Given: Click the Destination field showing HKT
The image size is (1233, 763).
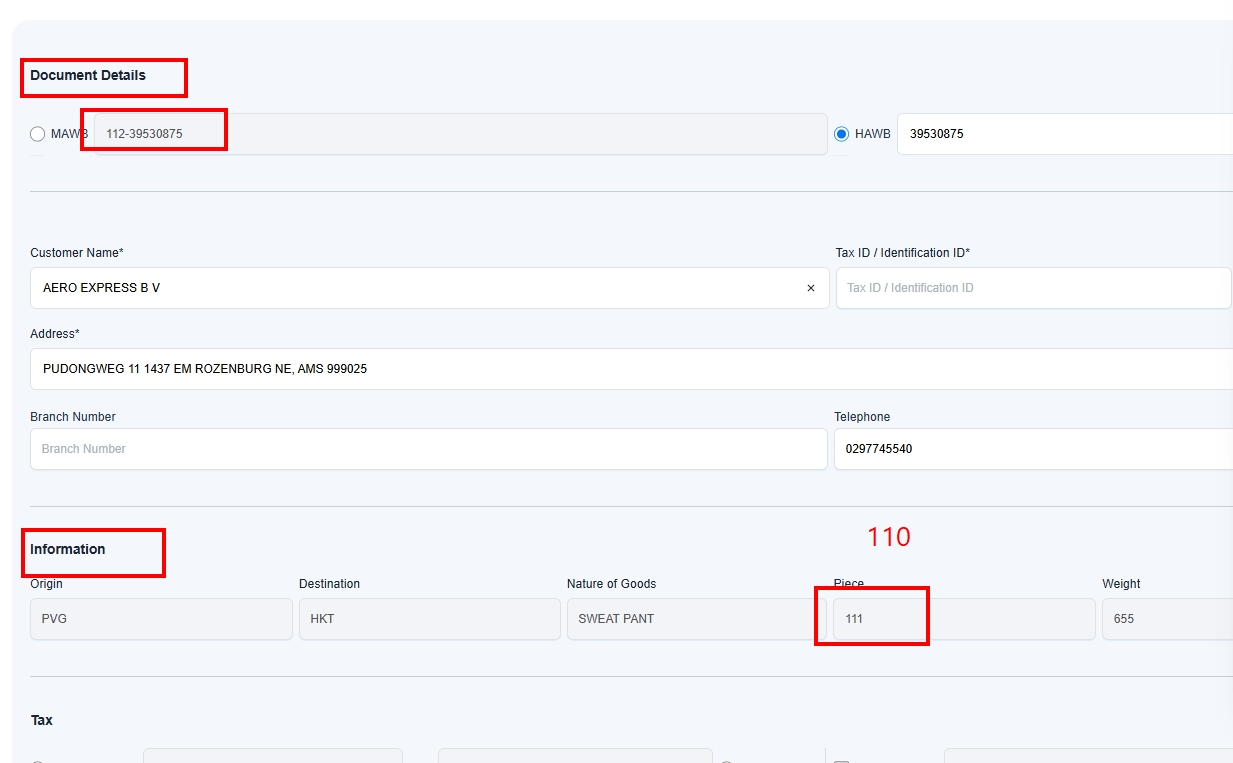Looking at the screenshot, I should (x=429, y=619).
